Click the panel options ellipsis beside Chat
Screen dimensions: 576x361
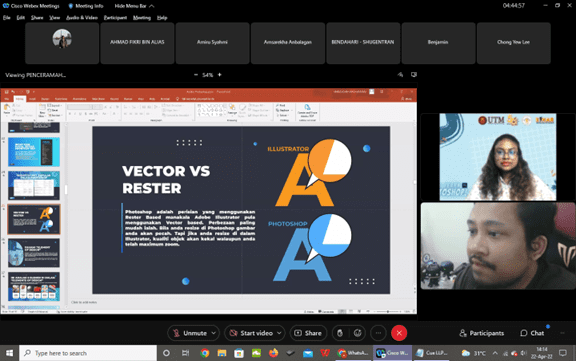pyautogui.click(x=562, y=333)
